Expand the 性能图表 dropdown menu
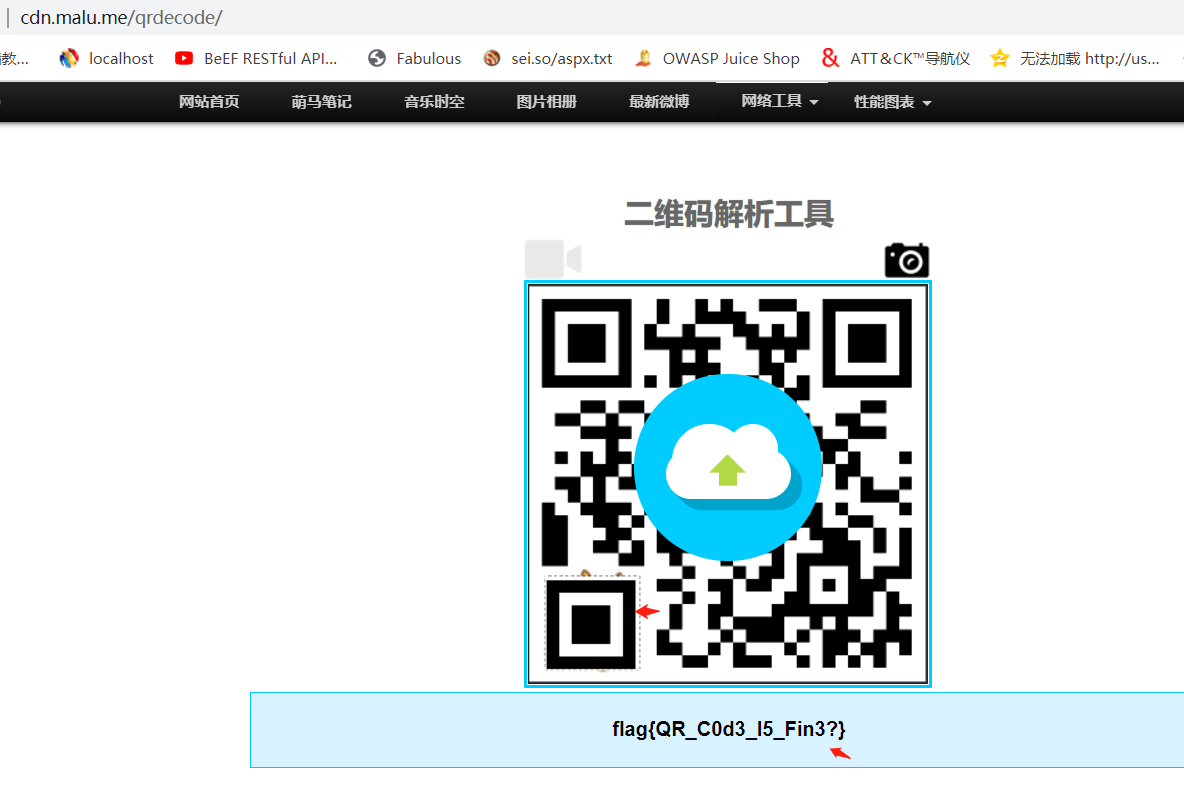1184x799 pixels. (x=893, y=102)
